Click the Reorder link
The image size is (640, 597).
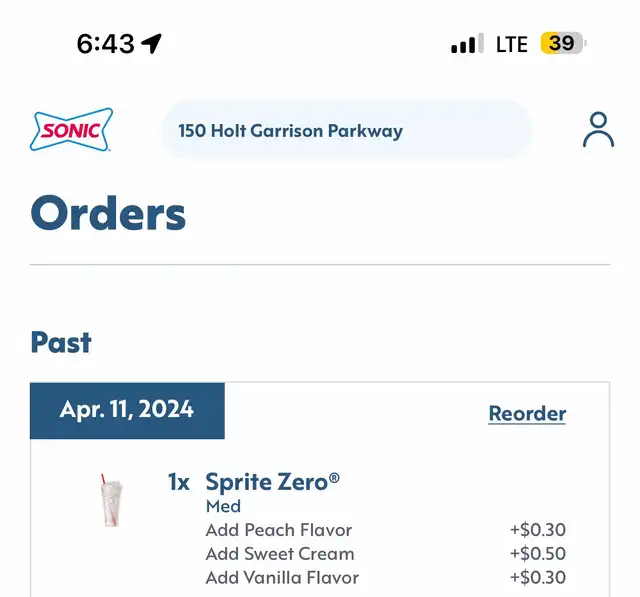pos(527,413)
